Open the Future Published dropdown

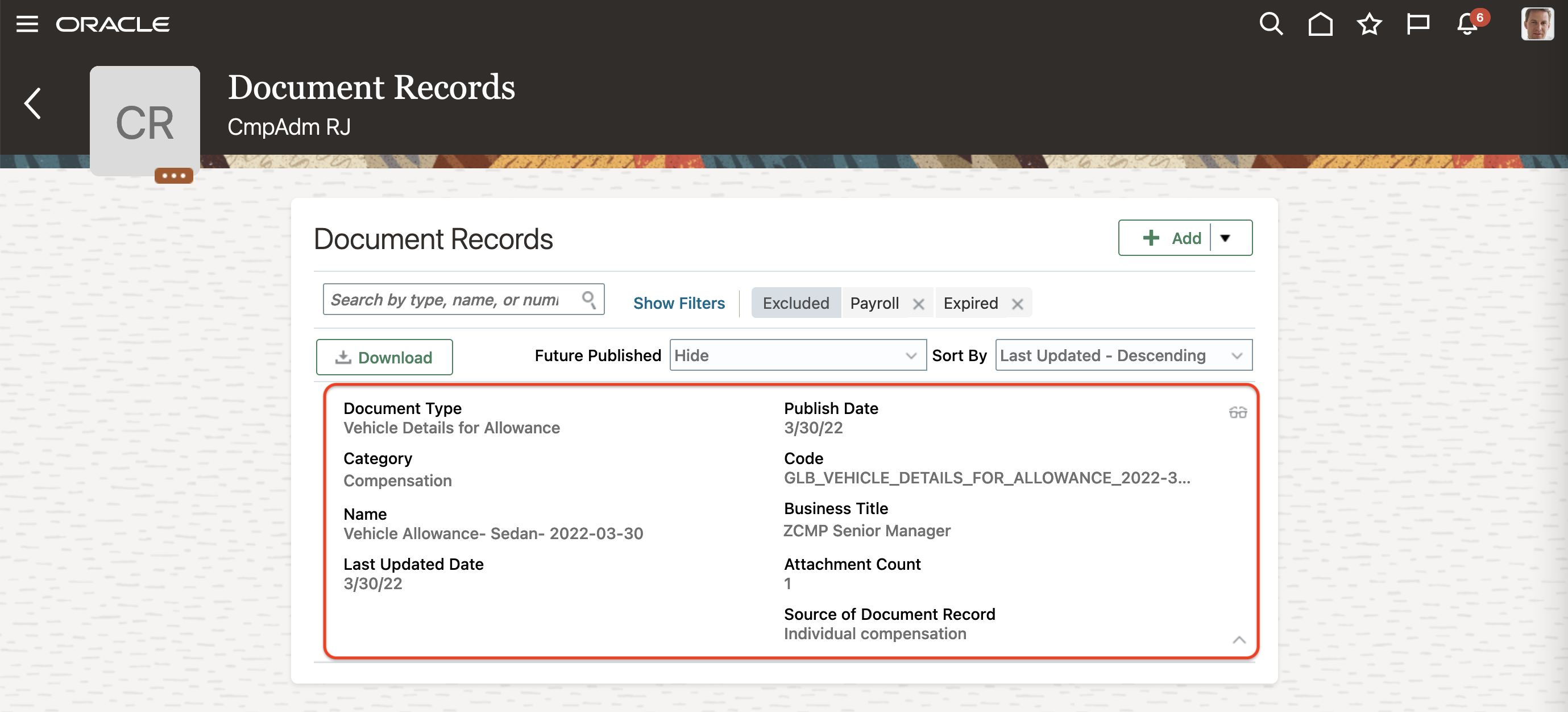click(798, 355)
